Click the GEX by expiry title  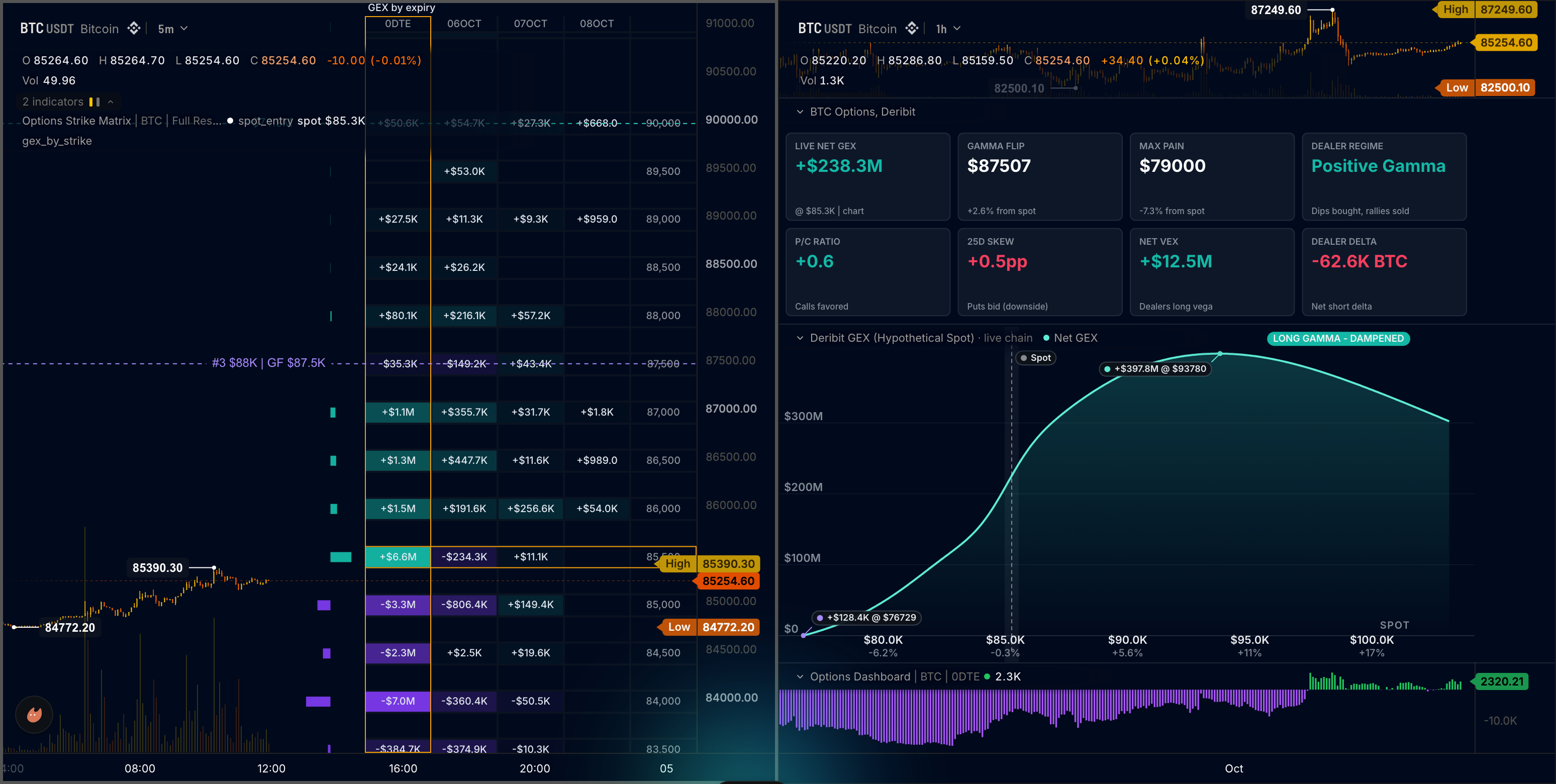pos(402,8)
